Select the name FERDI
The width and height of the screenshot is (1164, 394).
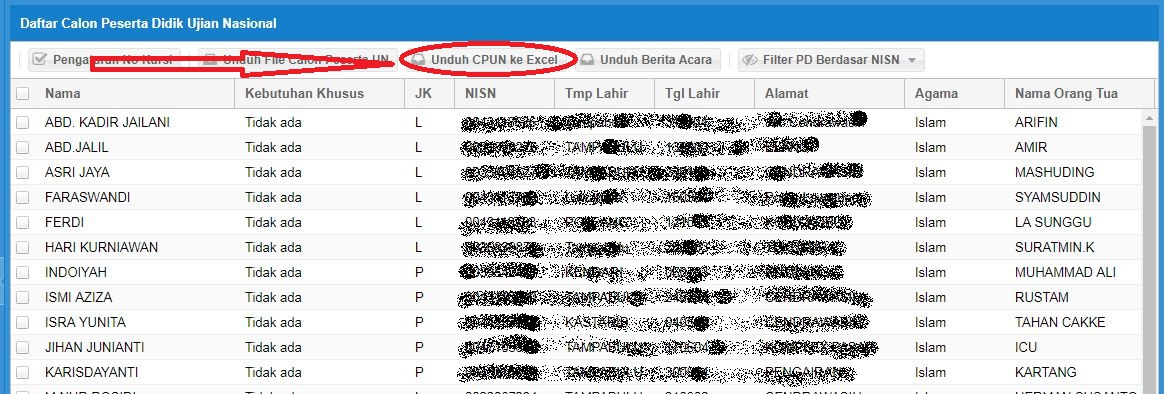64,223
